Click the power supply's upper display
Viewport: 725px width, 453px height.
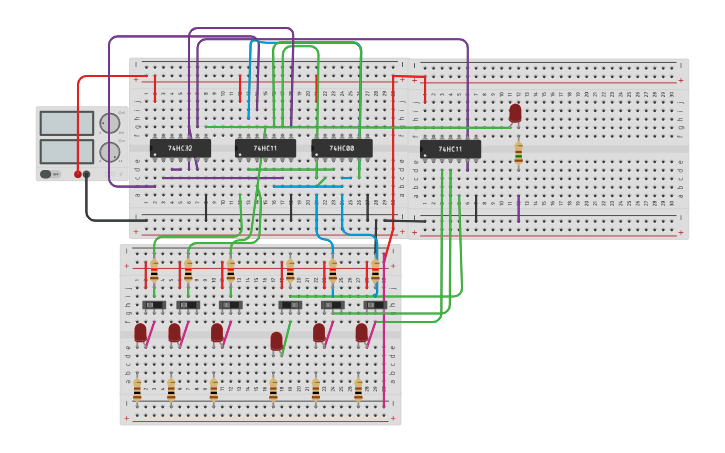tap(67, 123)
